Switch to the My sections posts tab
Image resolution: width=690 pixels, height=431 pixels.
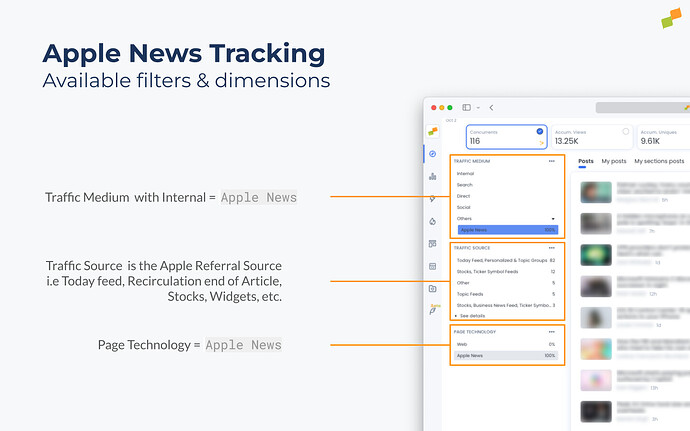(x=659, y=161)
